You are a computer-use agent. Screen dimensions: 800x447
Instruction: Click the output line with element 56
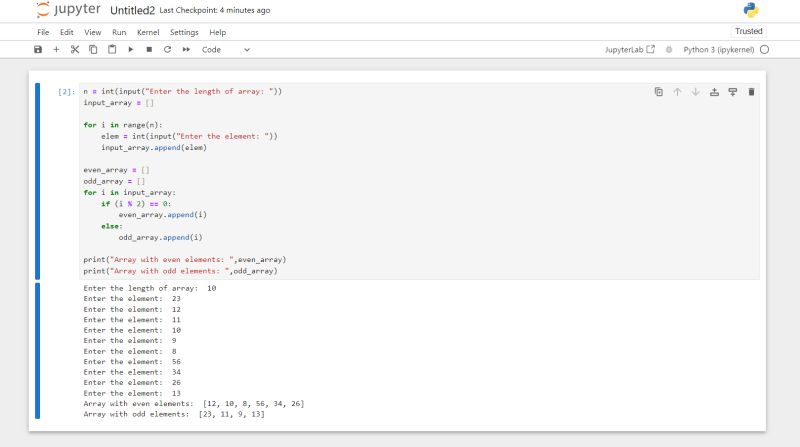[x=132, y=361]
